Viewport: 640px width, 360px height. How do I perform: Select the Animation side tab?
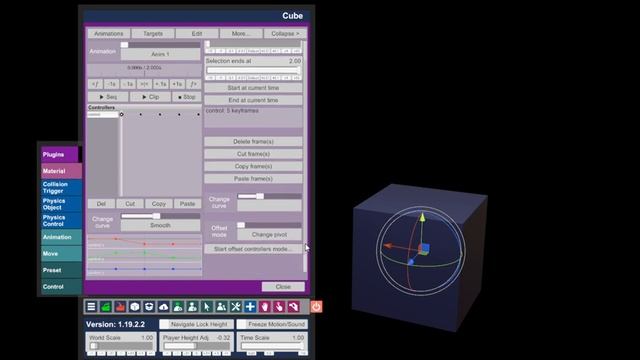(x=61, y=237)
